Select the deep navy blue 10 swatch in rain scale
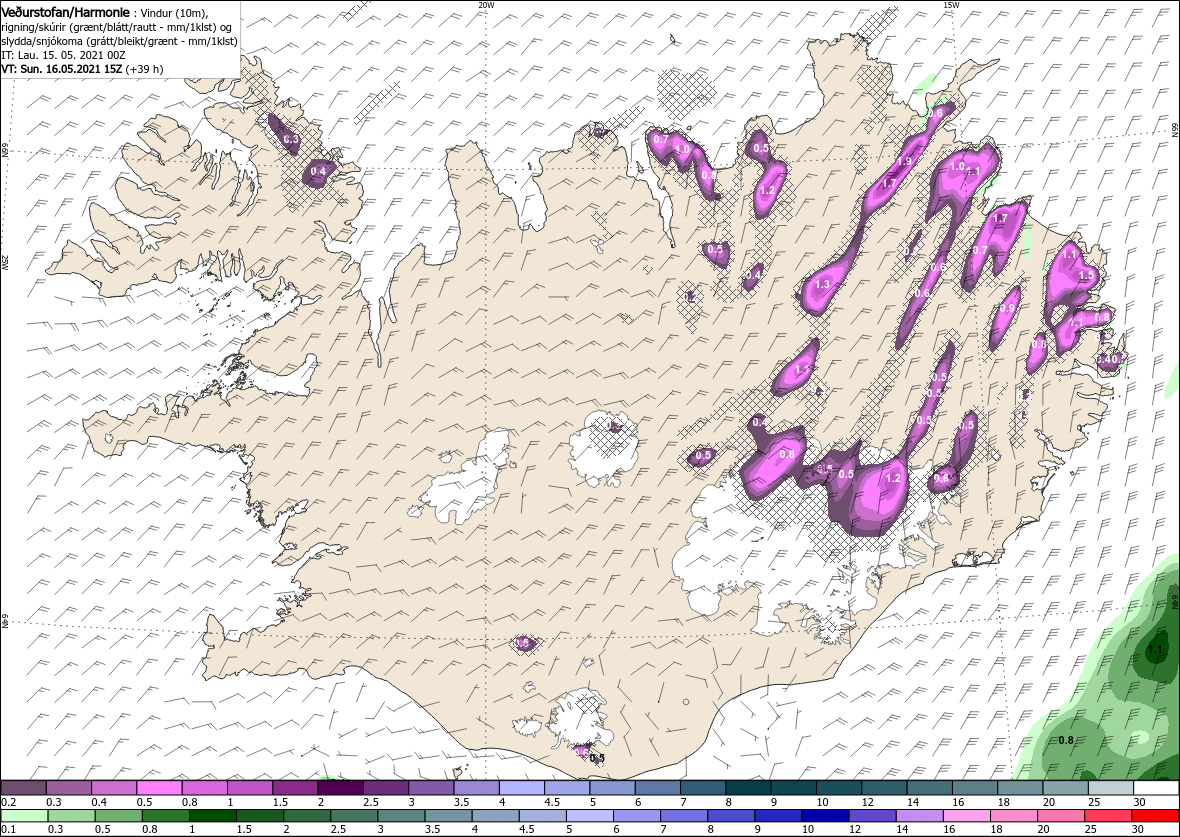1180x837 pixels. pos(826,816)
